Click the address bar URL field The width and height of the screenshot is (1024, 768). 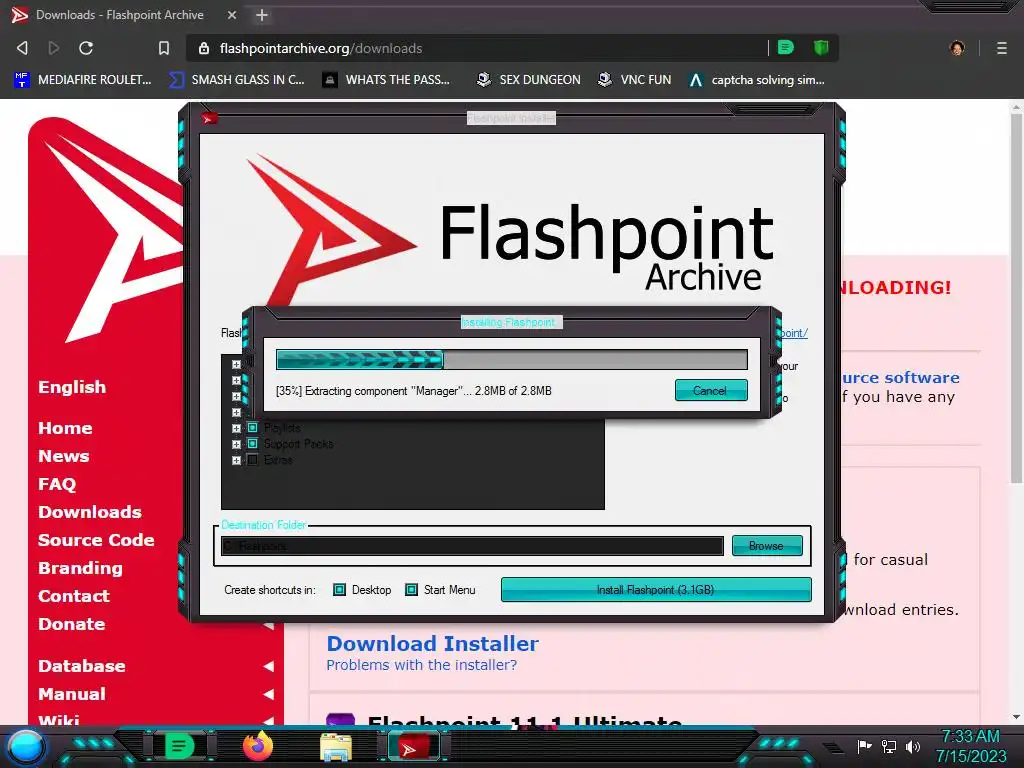pyautogui.click(x=483, y=48)
